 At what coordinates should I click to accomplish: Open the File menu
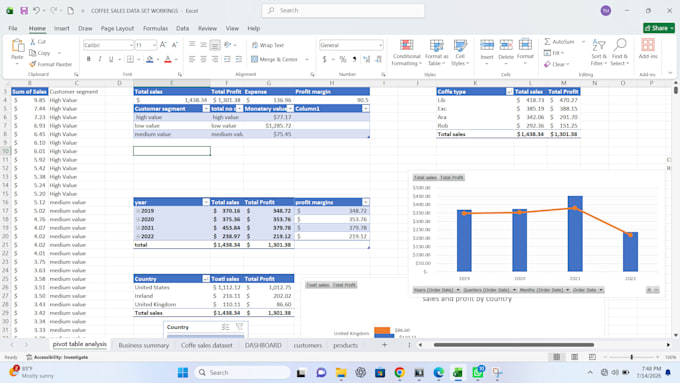coord(13,28)
